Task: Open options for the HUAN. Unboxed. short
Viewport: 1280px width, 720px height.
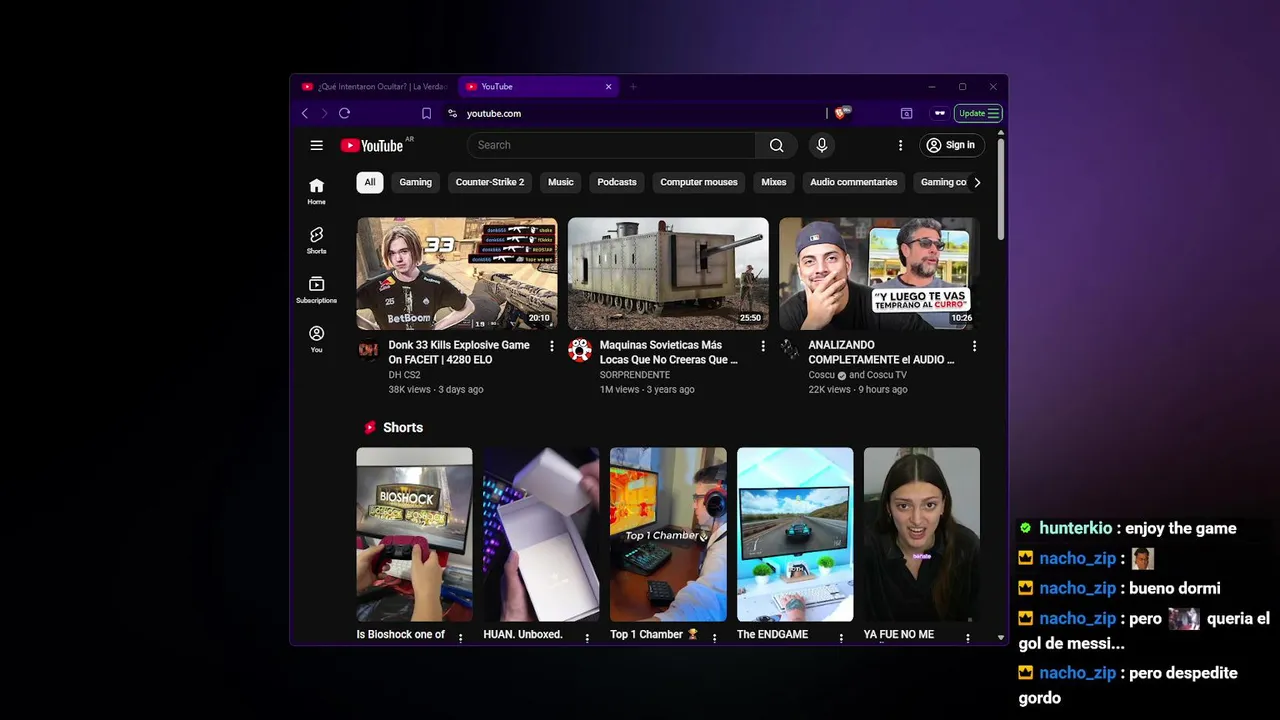Action: (x=587, y=637)
